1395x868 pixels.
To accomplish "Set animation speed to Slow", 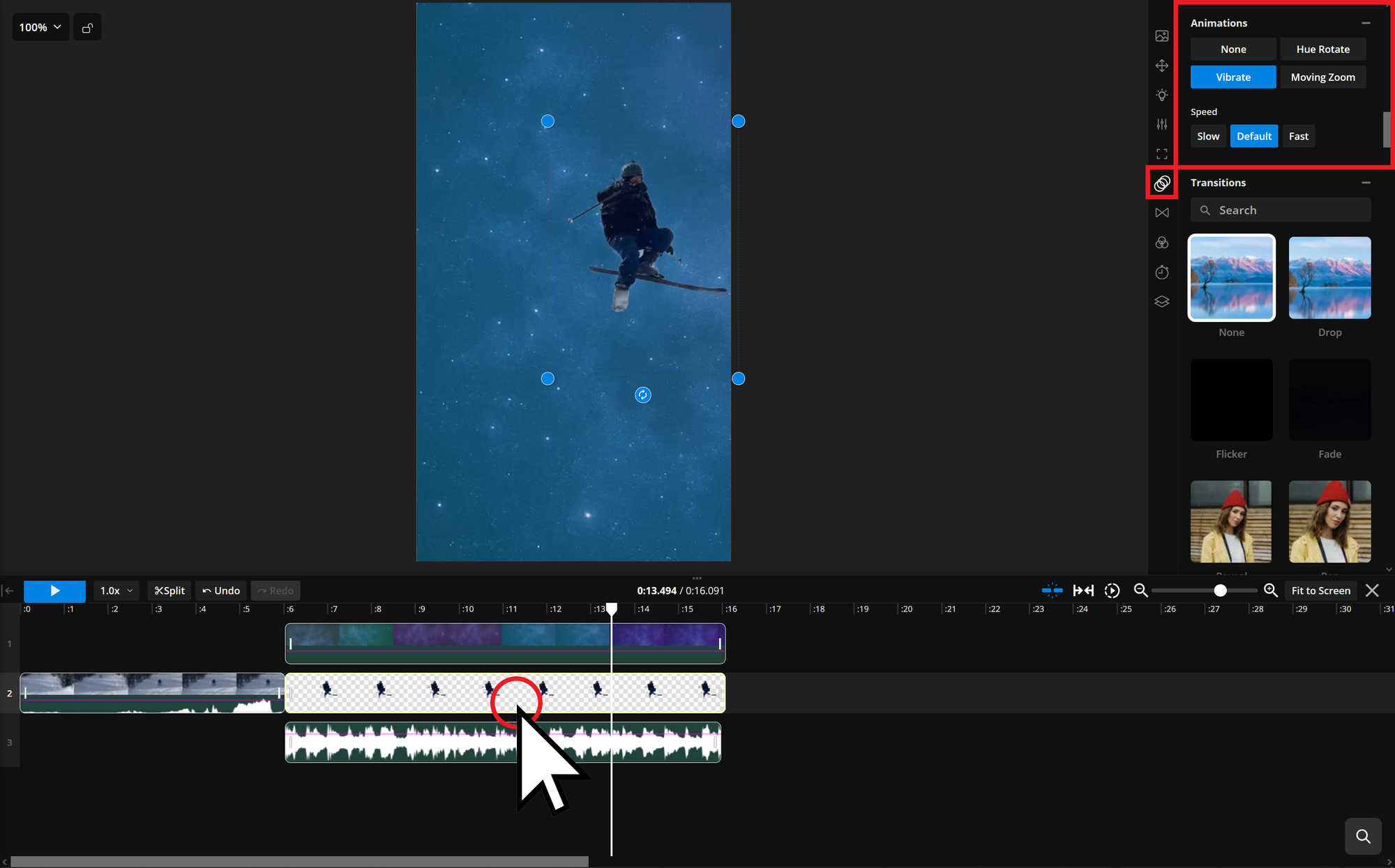I will [x=1207, y=136].
